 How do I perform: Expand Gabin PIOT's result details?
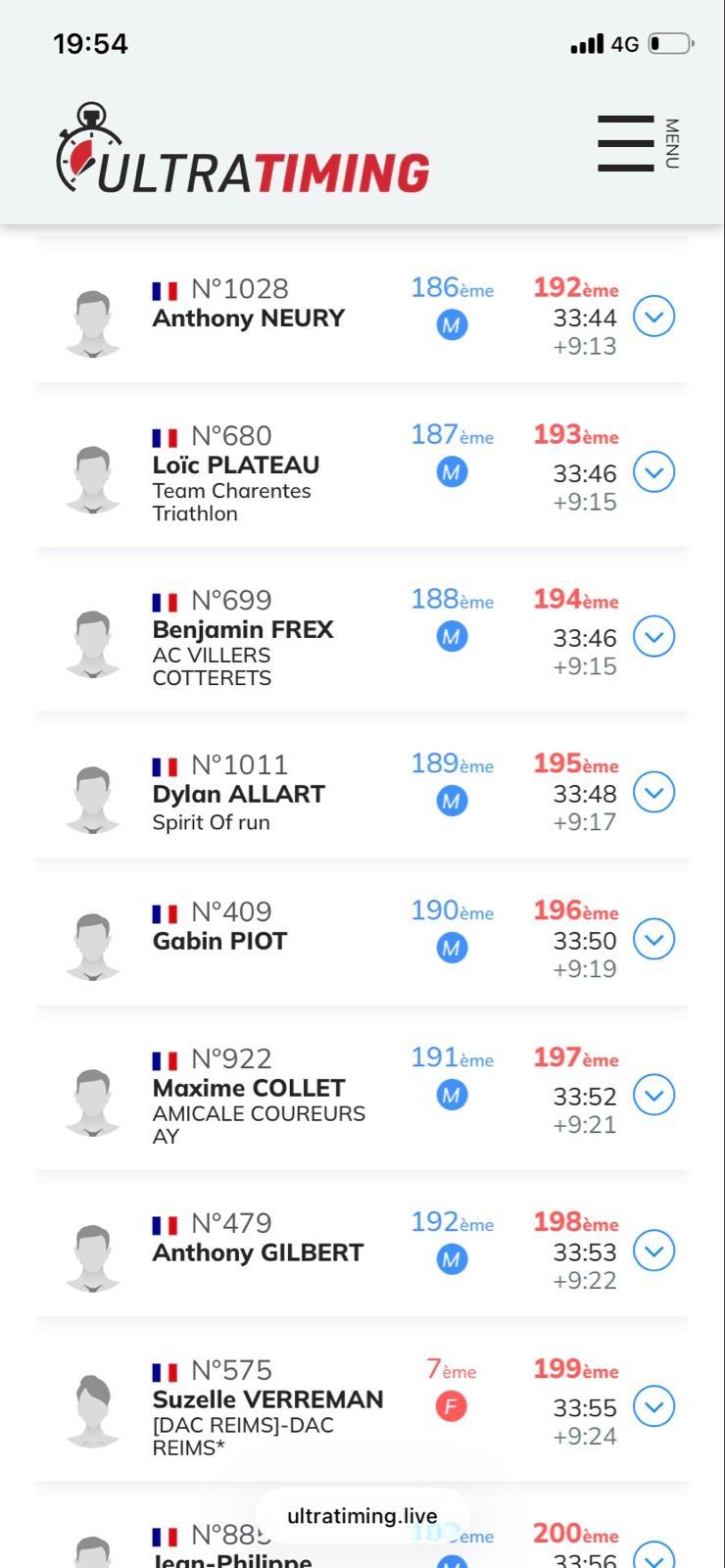point(653,939)
